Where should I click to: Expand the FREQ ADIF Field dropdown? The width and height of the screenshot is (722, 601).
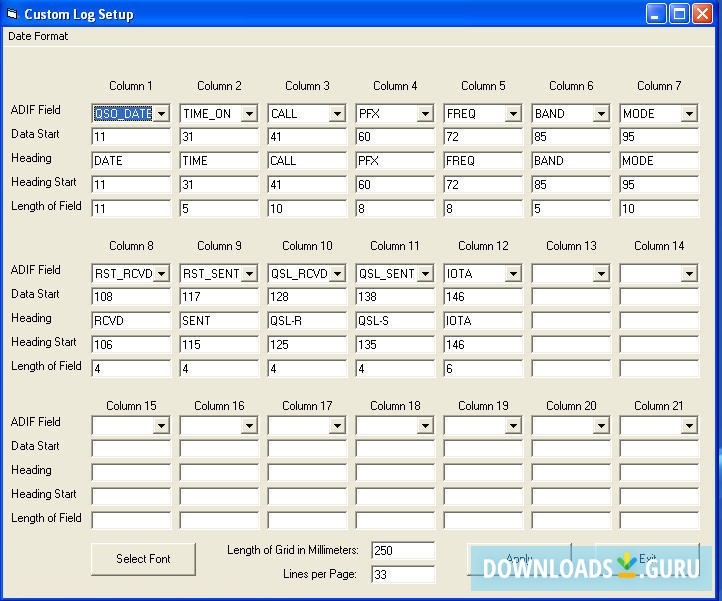pos(513,113)
